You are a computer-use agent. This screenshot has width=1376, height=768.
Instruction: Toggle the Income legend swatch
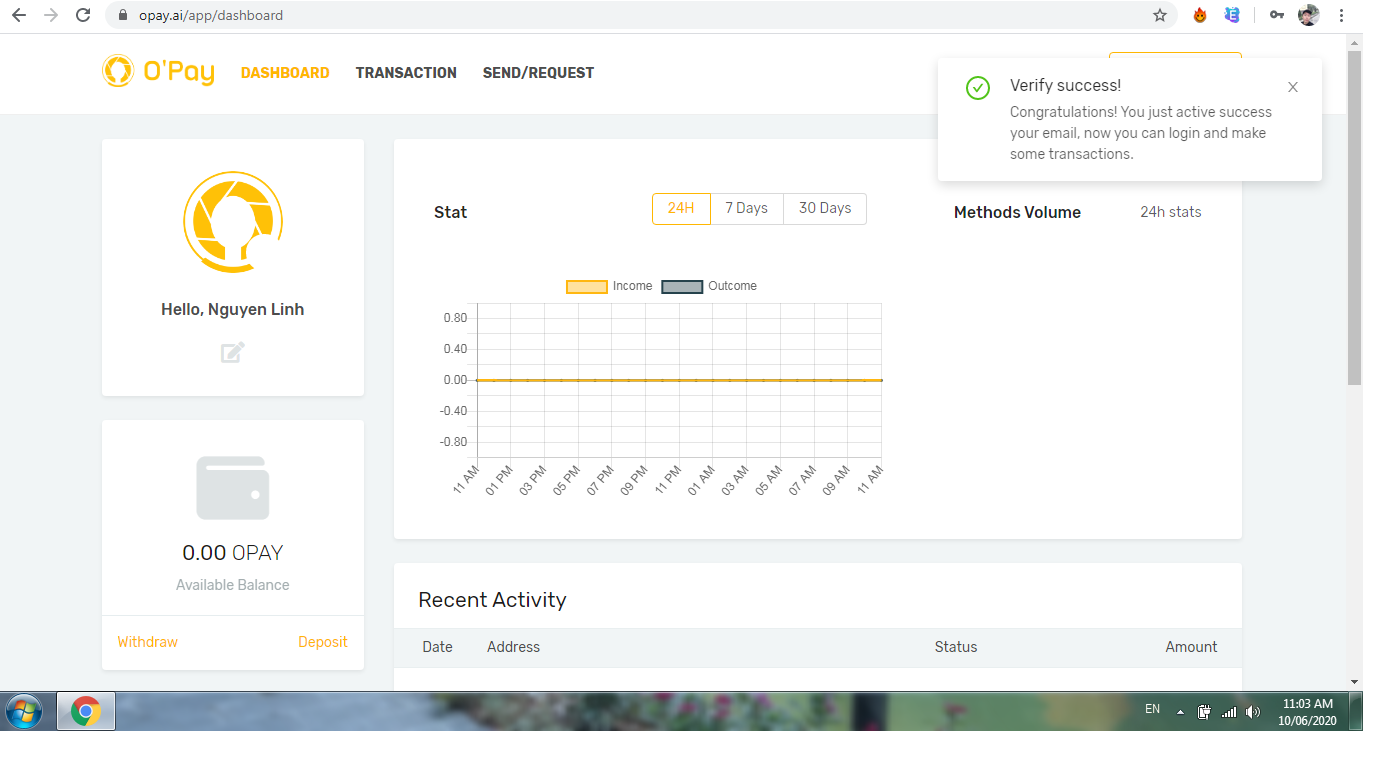click(586, 287)
